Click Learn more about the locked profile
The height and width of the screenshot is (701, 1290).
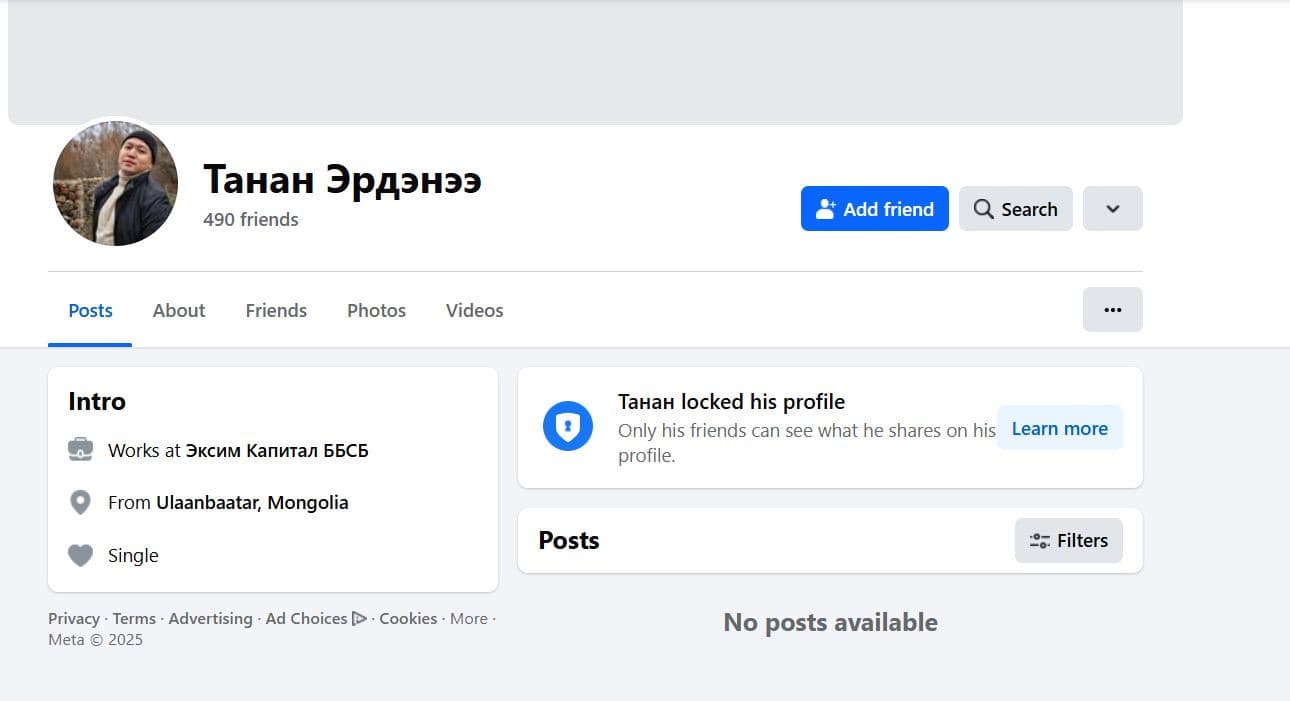pyautogui.click(x=1059, y=428)
